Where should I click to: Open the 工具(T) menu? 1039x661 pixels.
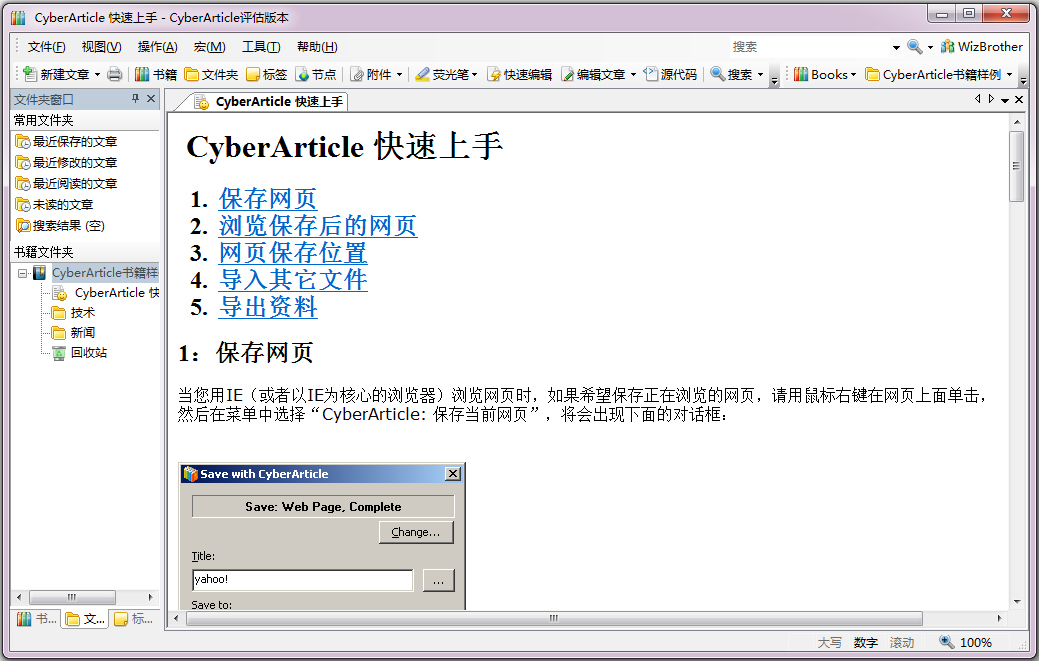point(261,46)
